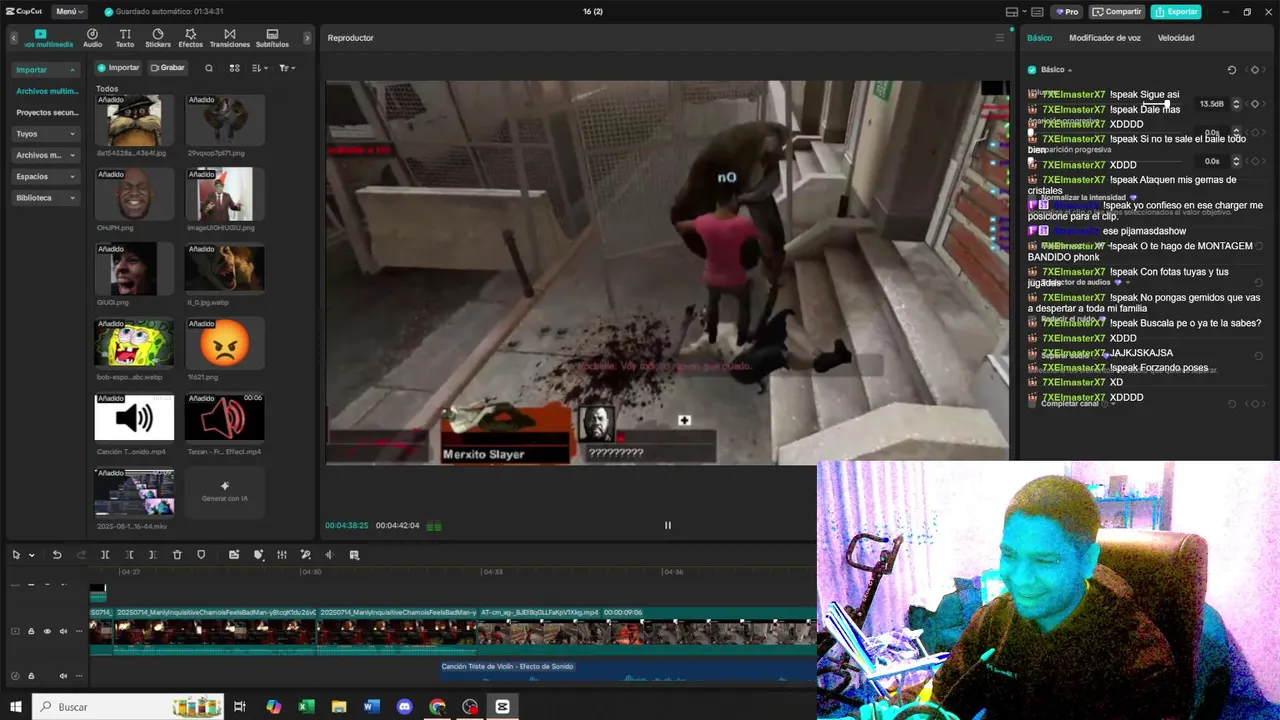Open the Efectos tab
Screen dimensions: 1280x720
point(190,38)
